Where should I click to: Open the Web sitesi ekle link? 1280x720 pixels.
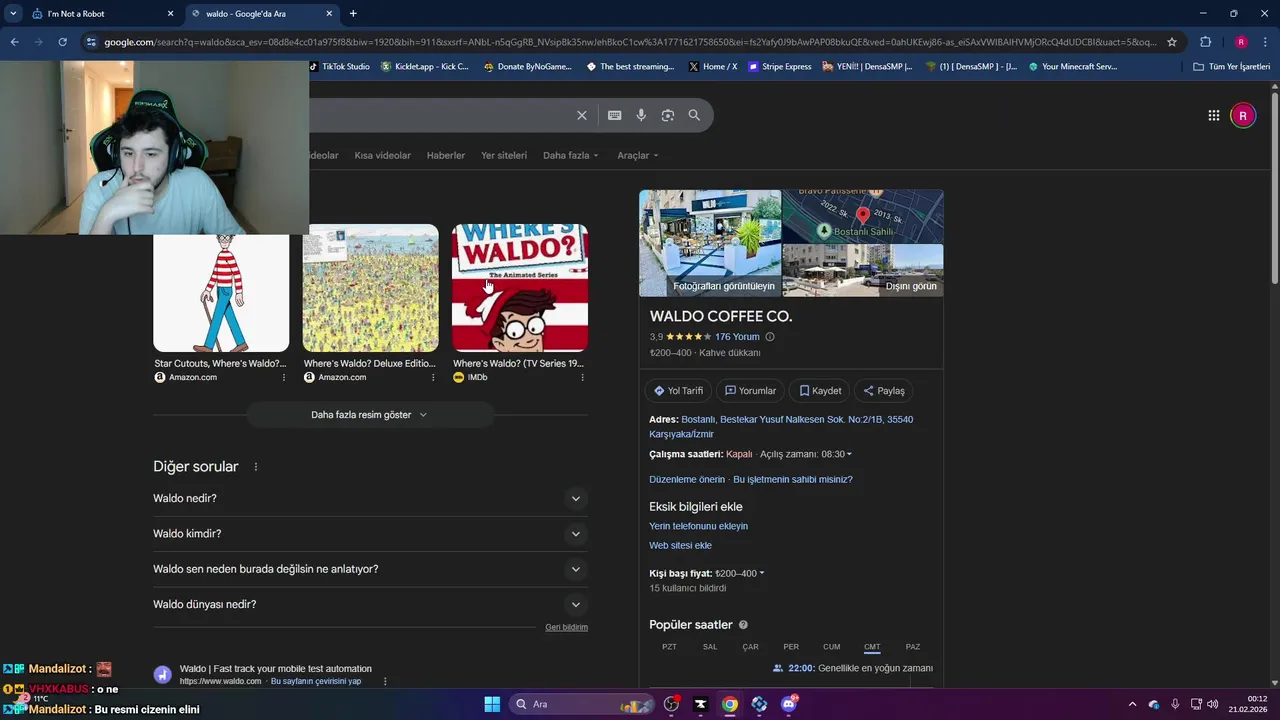click(680, 546)
